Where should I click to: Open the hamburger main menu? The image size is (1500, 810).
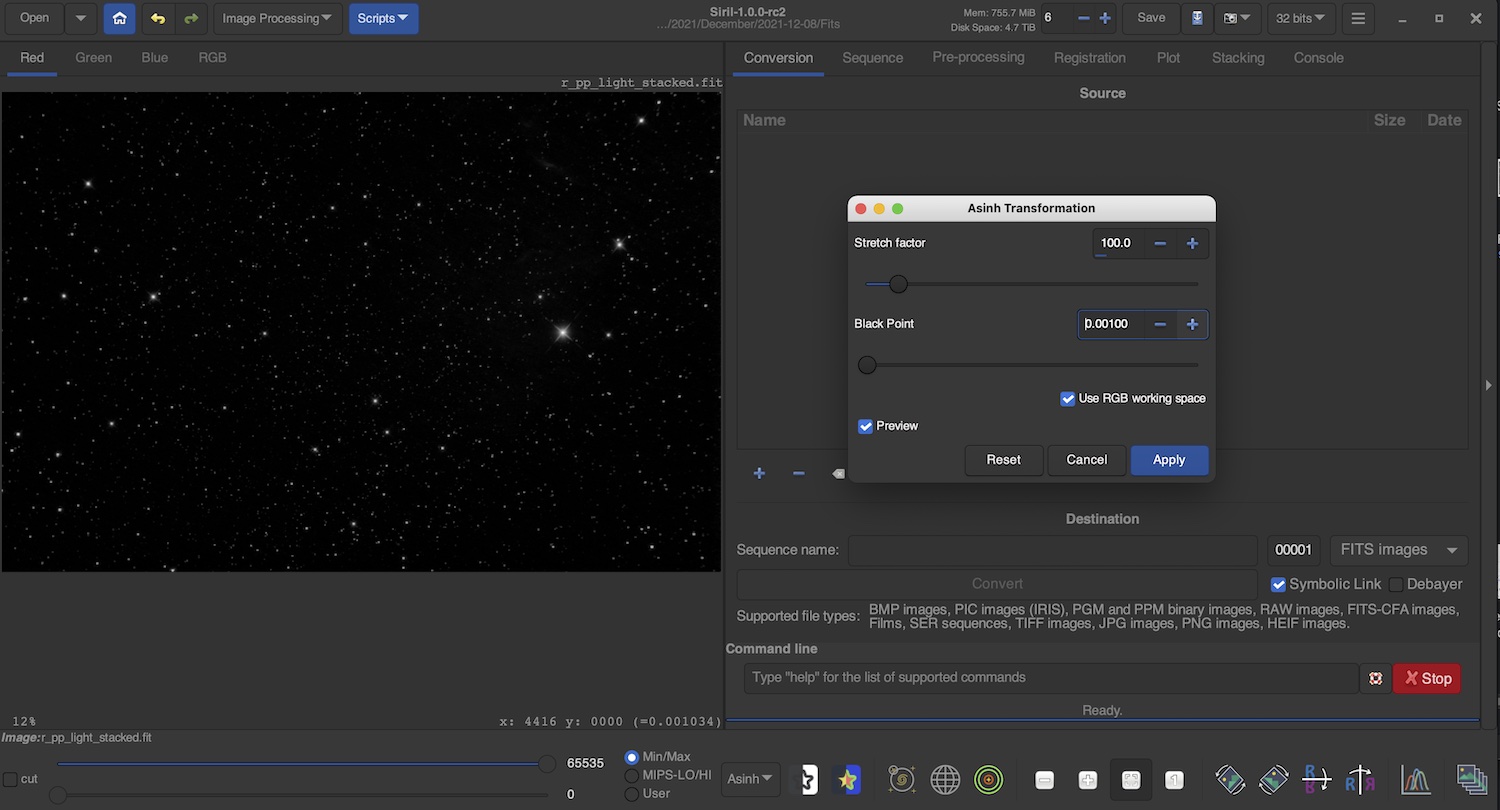tap(1357, 18)
